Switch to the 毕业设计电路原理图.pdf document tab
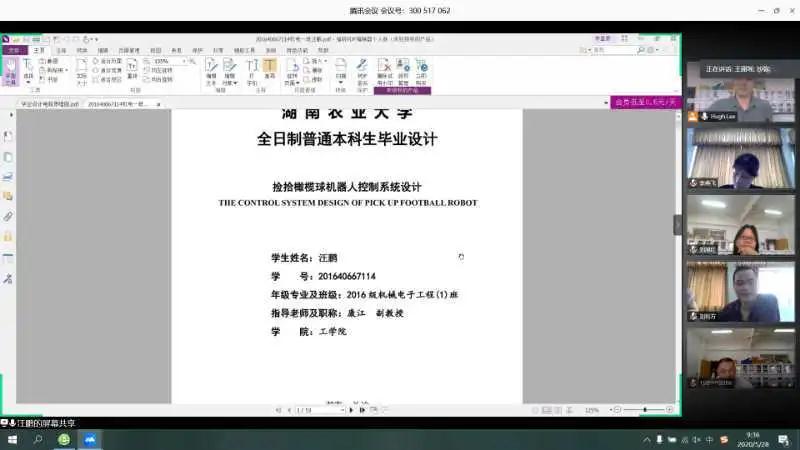The image size is (800, 450). 49,104
